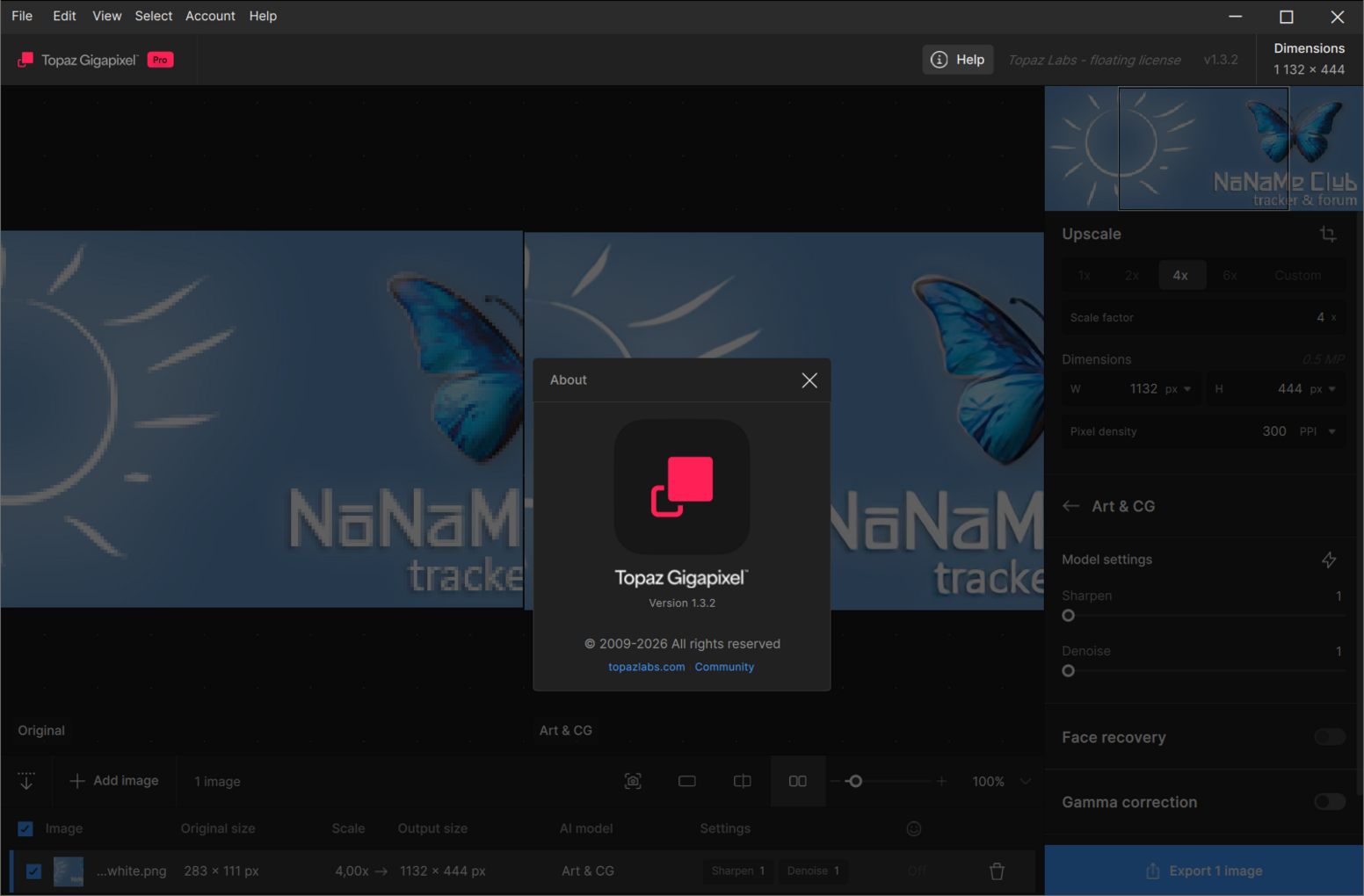
Task: Open the topazlabs.com link
Action: coord(646,667)
